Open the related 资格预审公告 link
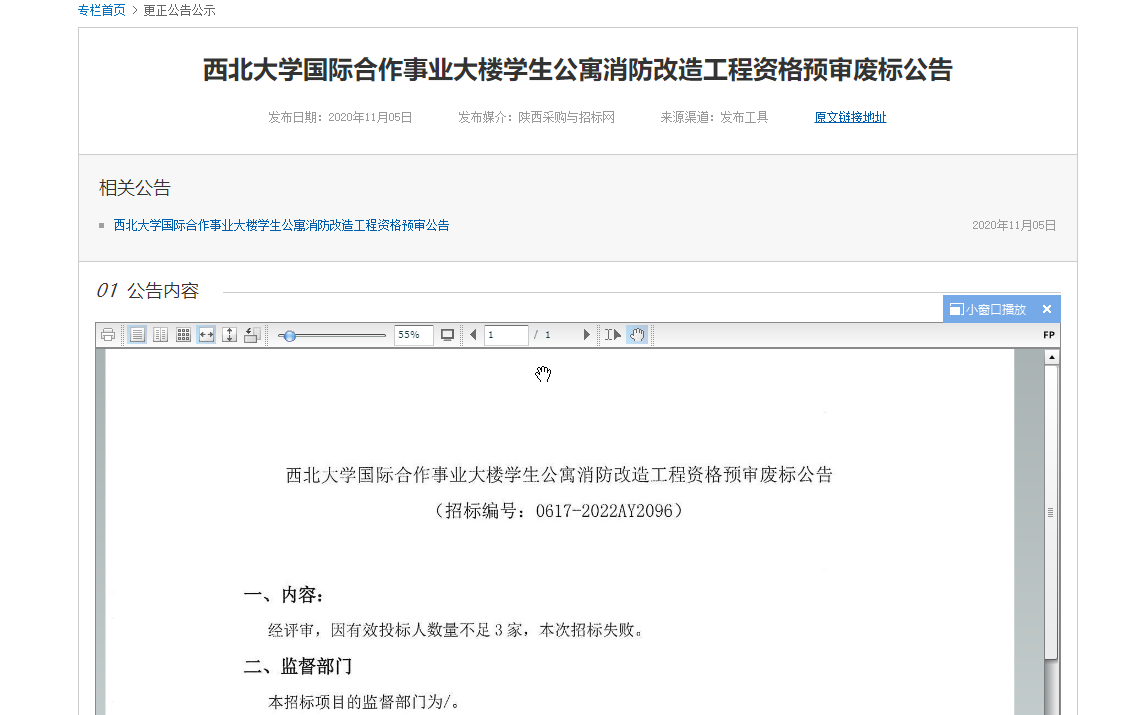Viewport: 1136px width, 715px height. pos(281,225)
